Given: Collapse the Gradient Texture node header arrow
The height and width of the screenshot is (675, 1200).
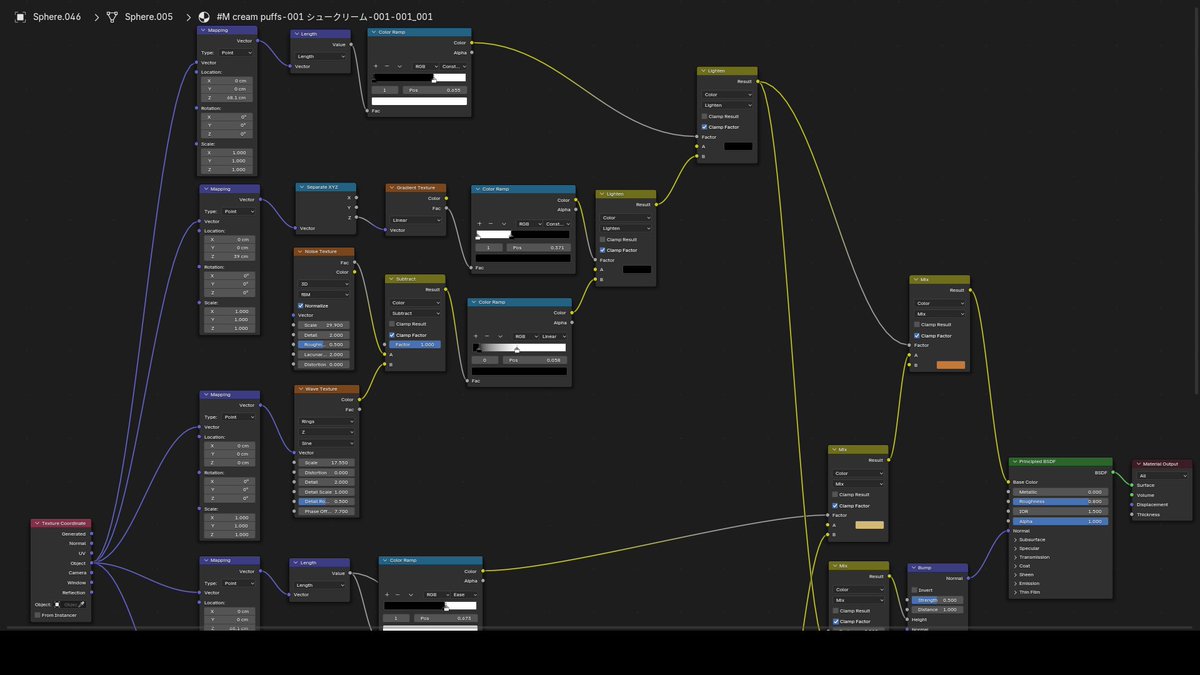Looking at the screenshot, I should tap(391, 187).
